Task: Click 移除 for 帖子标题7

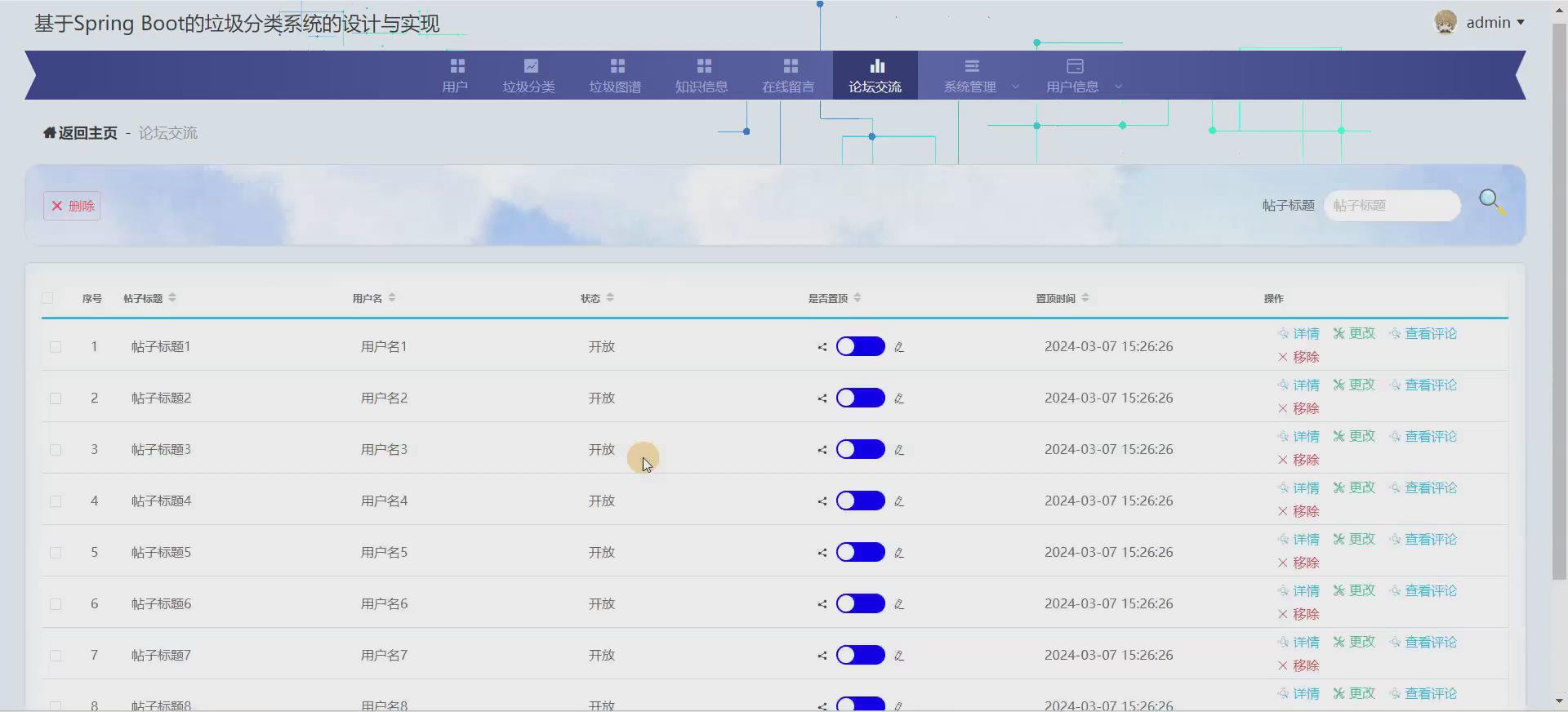Action: click(x=1298, y=665)
